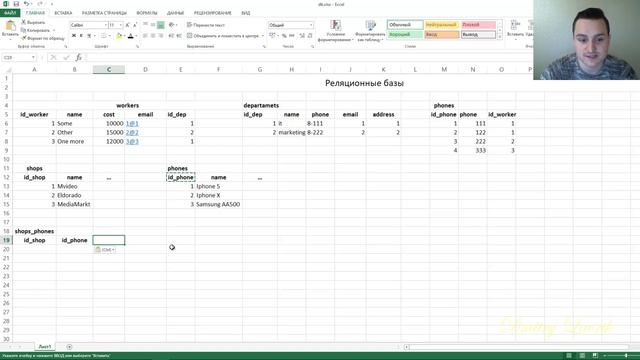Open the font color dropdown arrow
This screenshot has height=360, width=640.
(136, 36)
